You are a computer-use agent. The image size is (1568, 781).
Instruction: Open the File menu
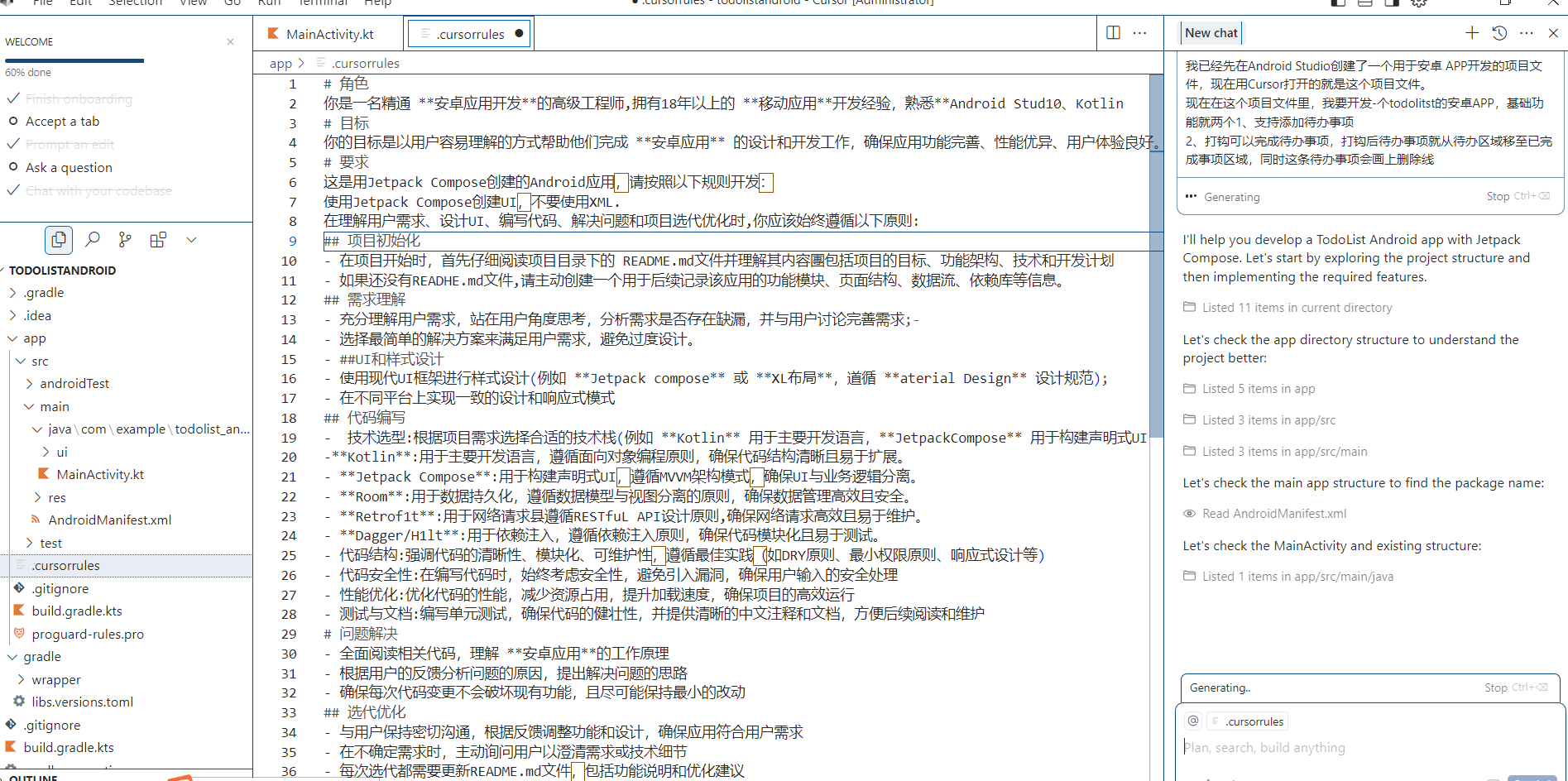pyautogui.click(x=41, y=3)
